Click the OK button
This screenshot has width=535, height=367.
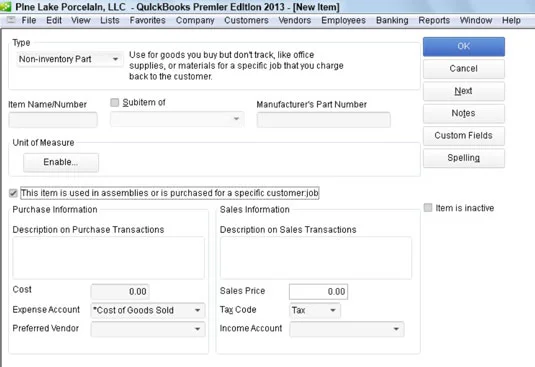click(464, 46)
